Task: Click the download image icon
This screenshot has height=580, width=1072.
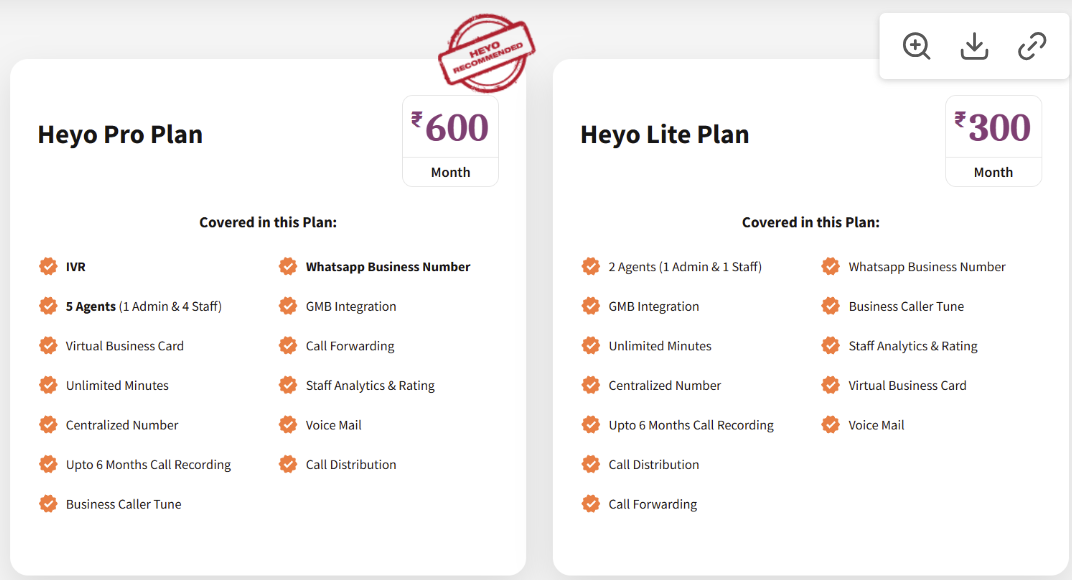Action: [974, 47]
